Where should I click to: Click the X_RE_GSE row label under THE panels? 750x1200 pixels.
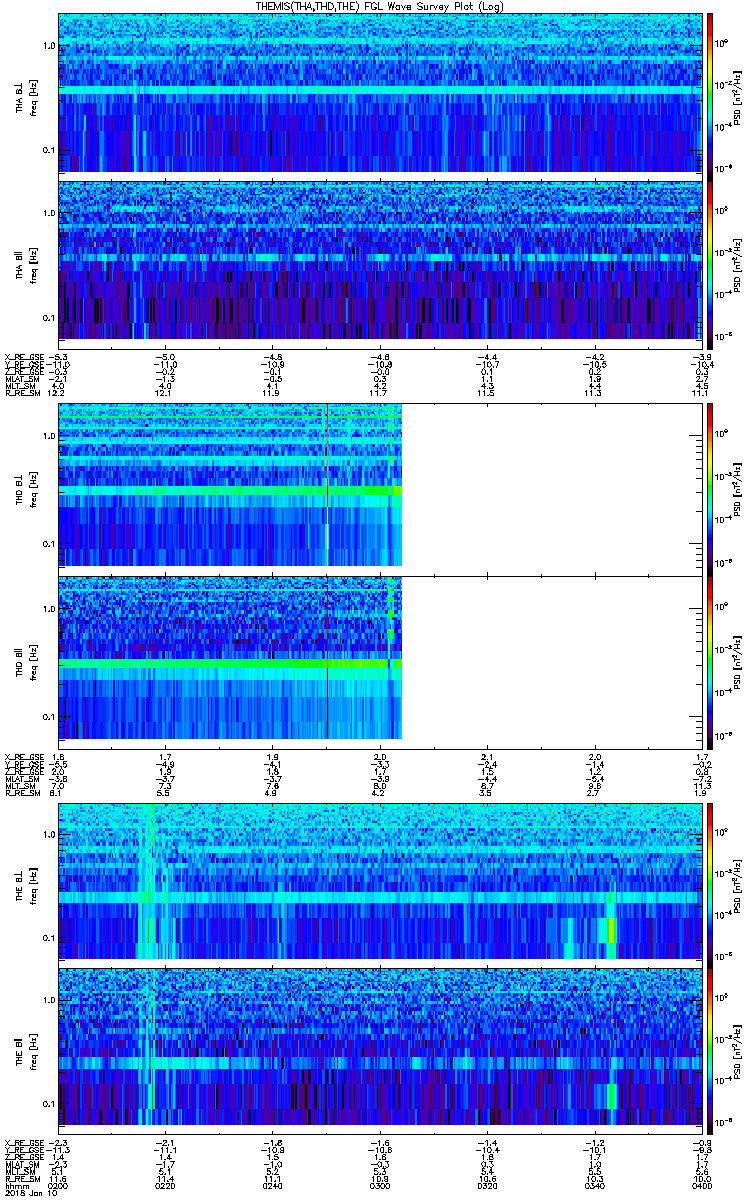pyautogui.click(x=23, y=1142)
